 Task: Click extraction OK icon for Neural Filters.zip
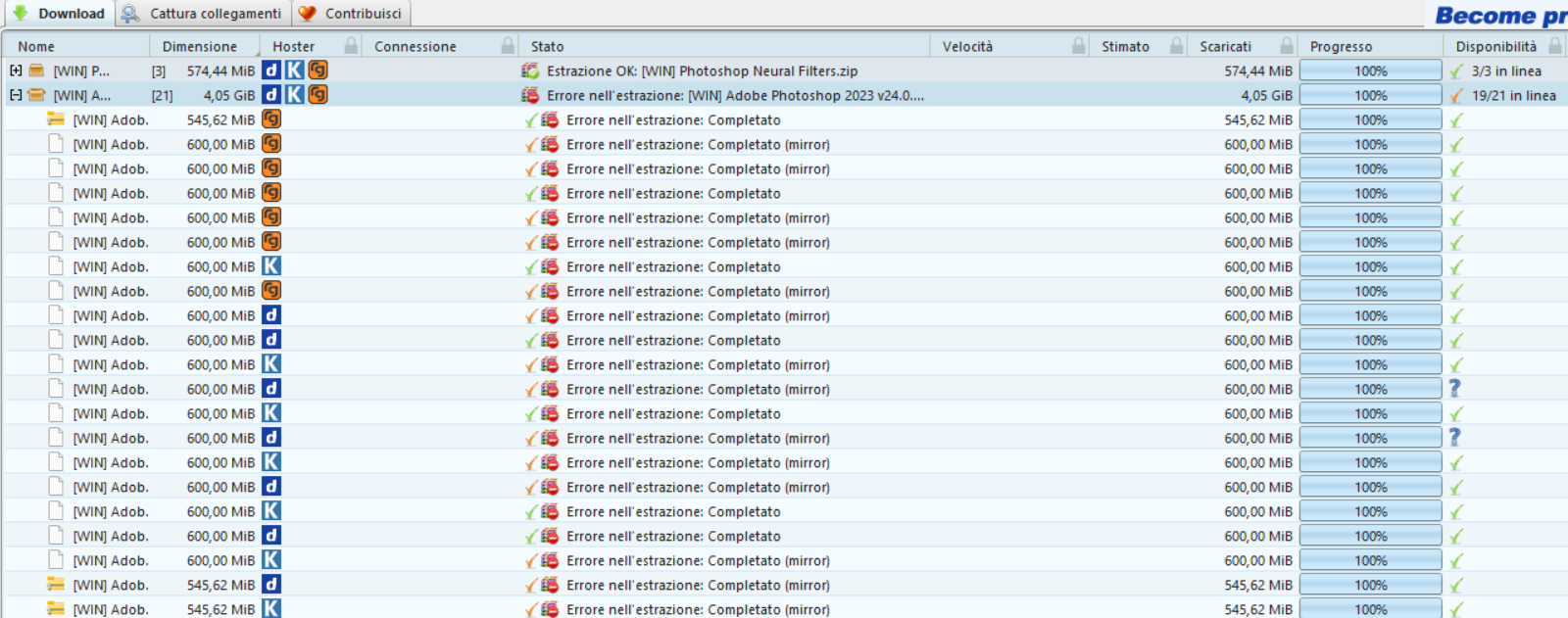530,71
